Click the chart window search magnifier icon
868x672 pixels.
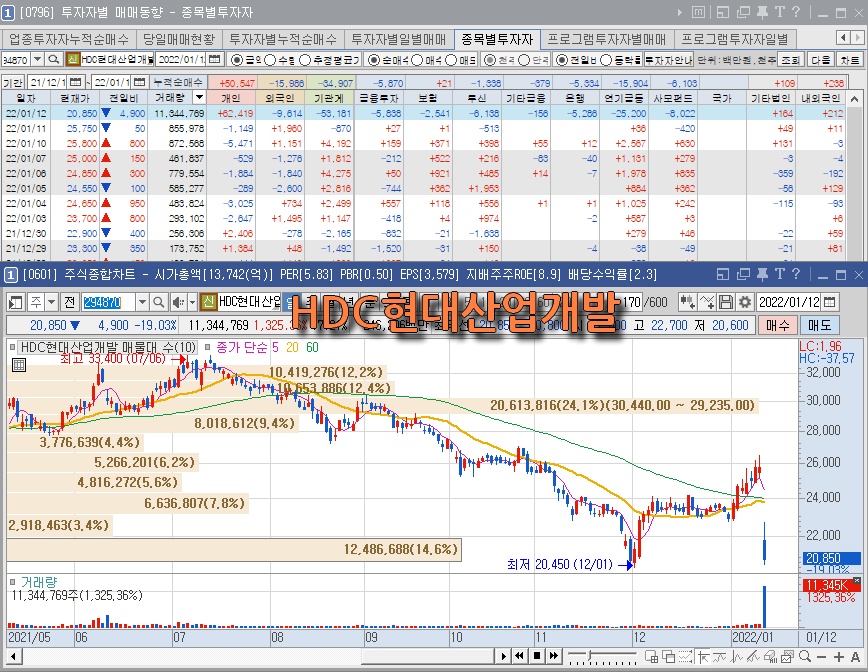point(158,302)
